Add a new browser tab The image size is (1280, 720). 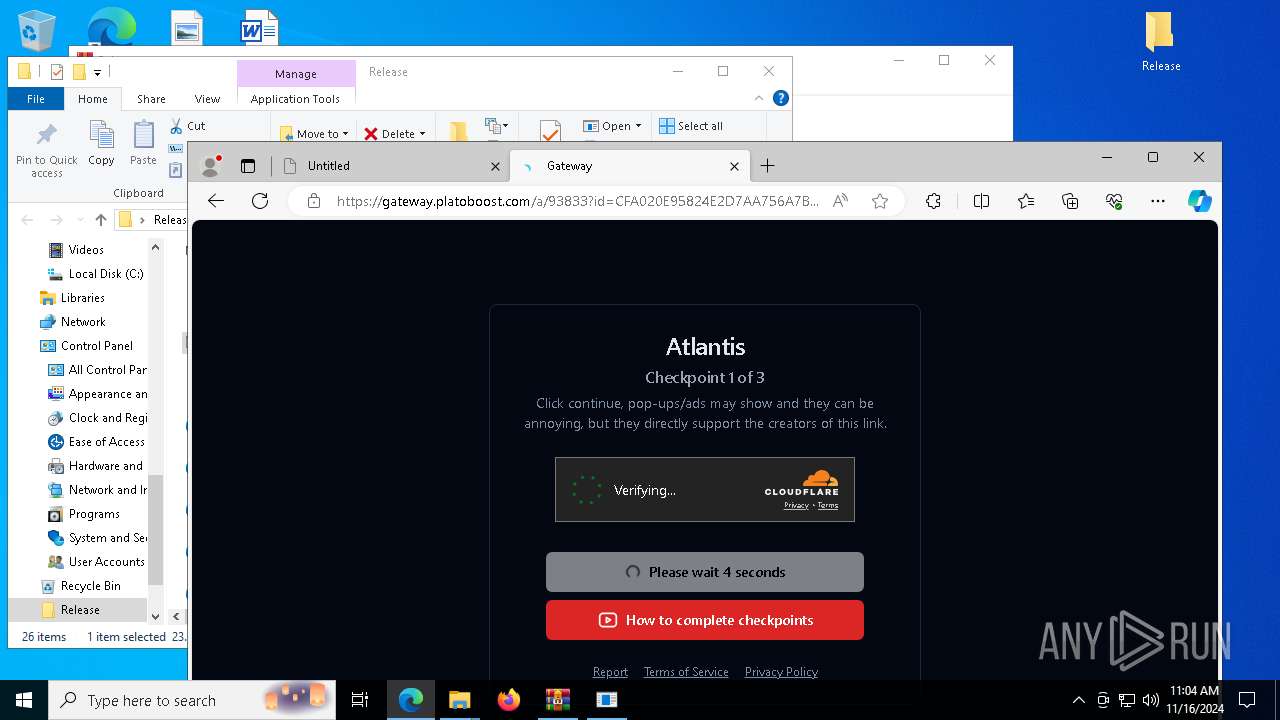pos(767,166)
